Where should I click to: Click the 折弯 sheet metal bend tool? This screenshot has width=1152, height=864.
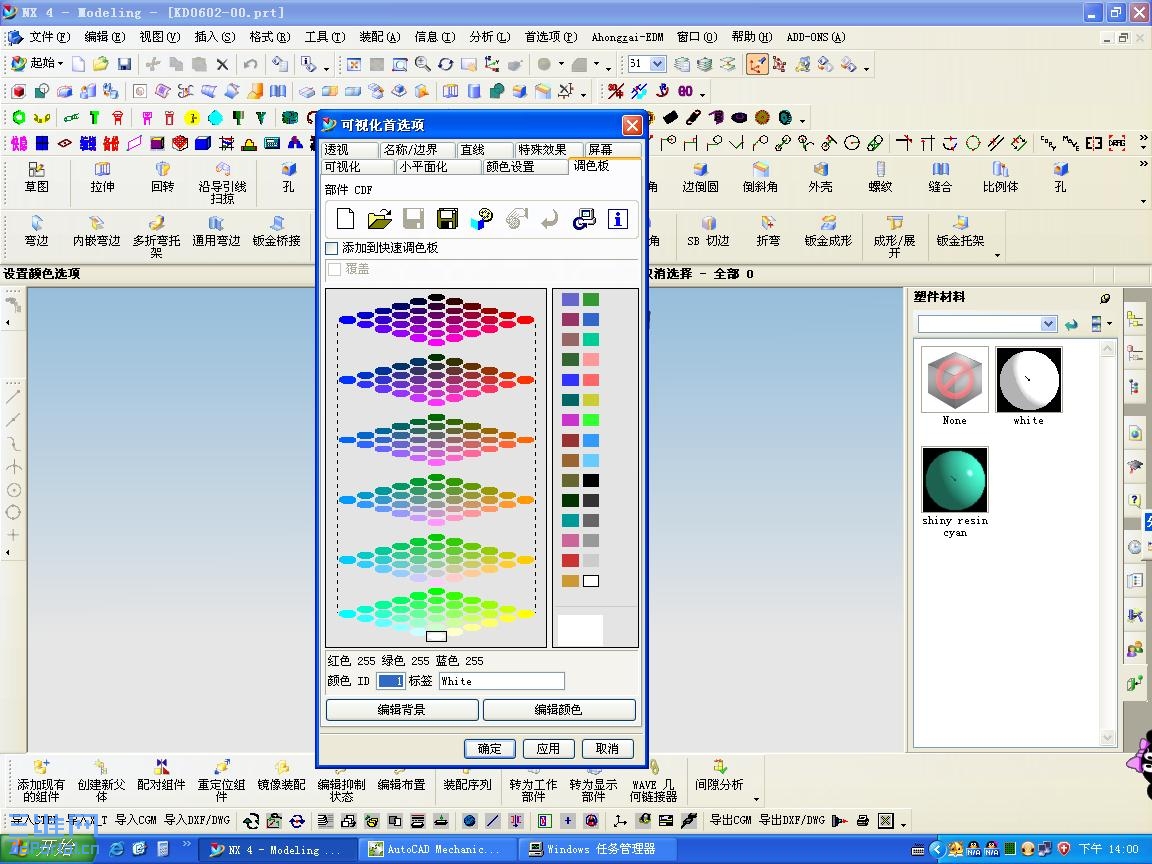768,231
